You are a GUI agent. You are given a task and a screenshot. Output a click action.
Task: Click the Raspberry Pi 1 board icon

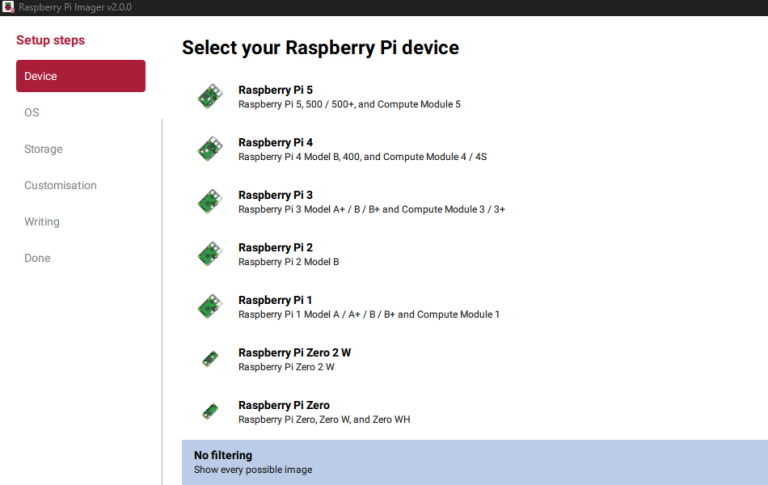pyautogui.click(x=210, y=306)
